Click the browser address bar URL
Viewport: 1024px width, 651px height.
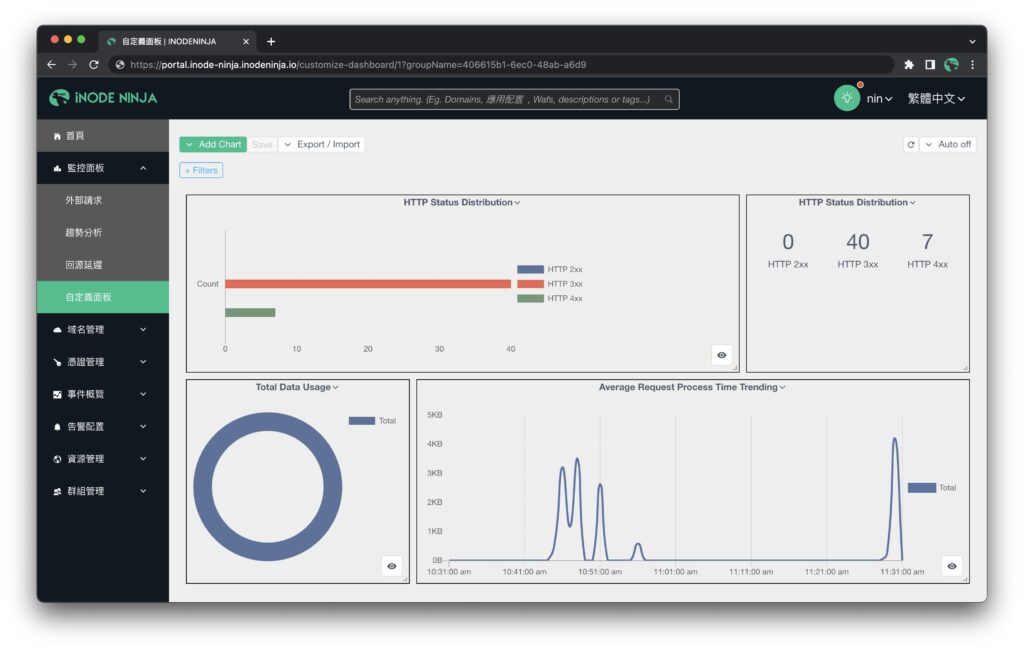[x=358, y=65]
